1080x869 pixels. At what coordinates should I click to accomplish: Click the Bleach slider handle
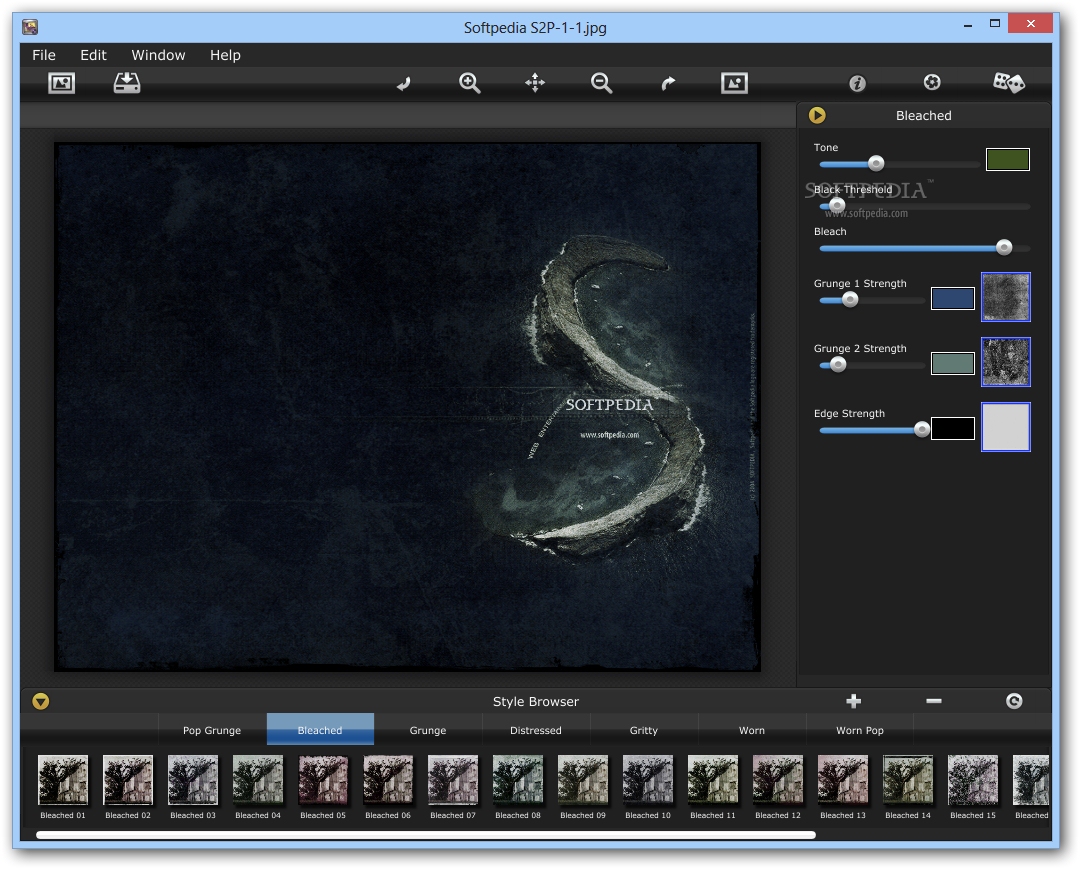[x=1004, y=247]
